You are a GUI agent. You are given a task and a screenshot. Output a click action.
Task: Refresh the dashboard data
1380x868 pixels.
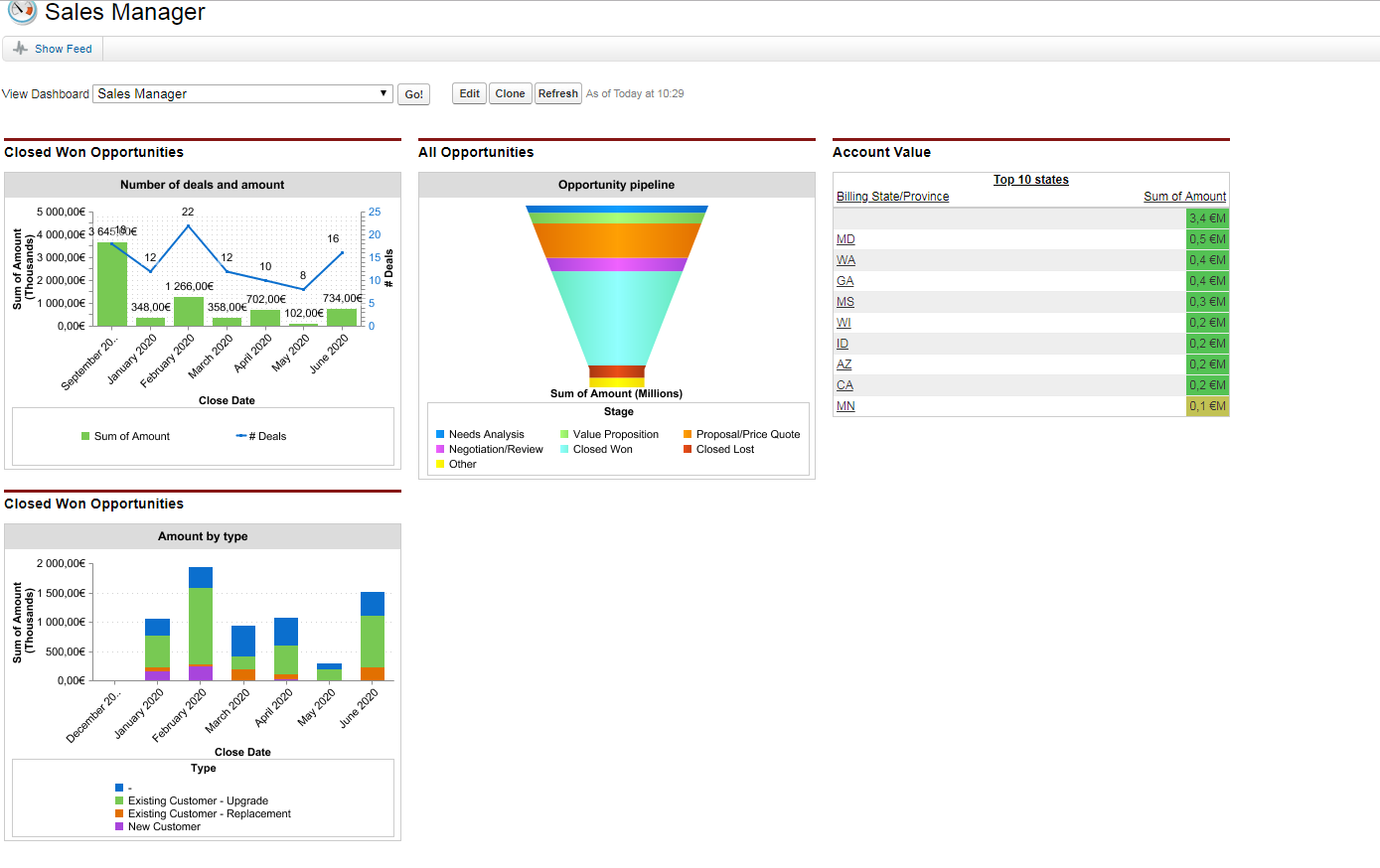point(558,93)
